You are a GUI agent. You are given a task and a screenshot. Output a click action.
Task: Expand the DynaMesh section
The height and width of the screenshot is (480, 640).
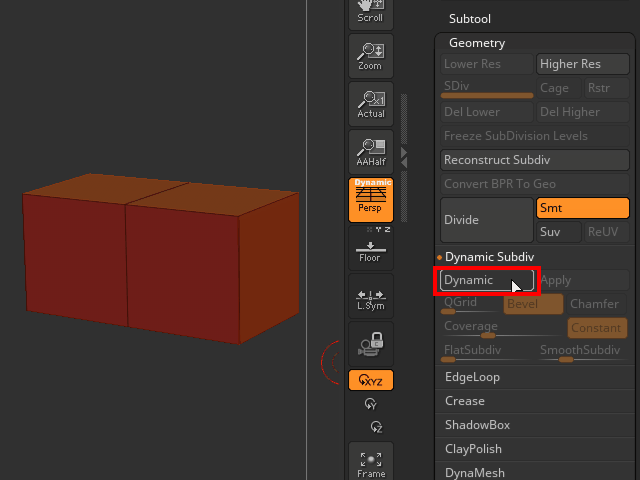[474, 473]
